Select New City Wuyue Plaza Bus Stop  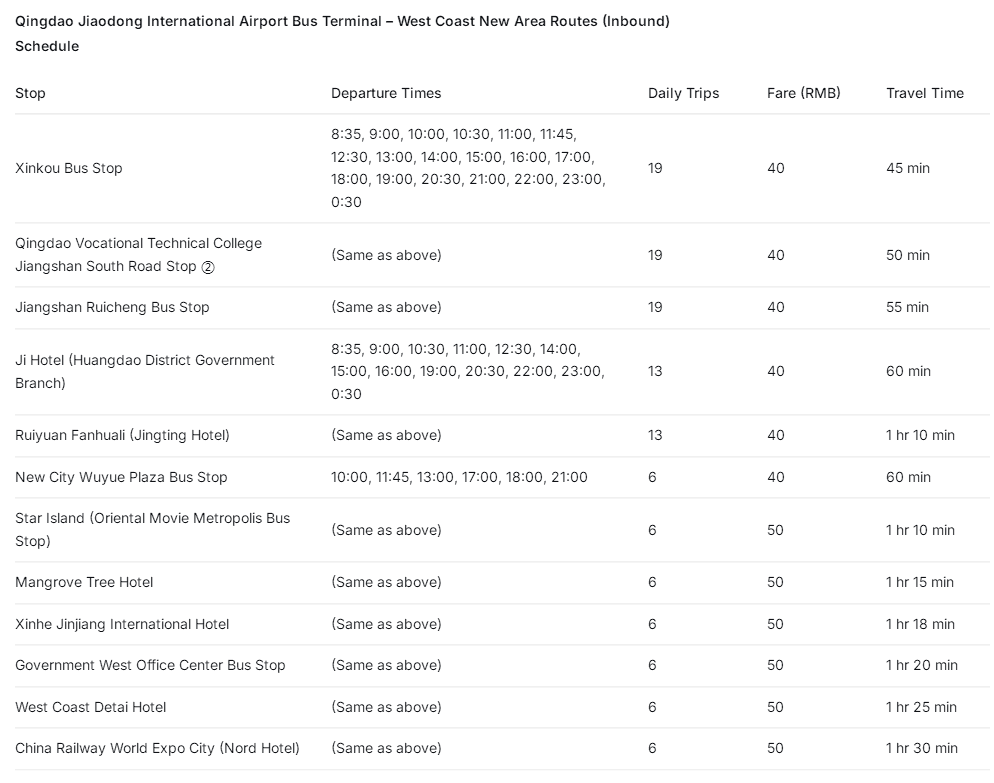point(121,477)
